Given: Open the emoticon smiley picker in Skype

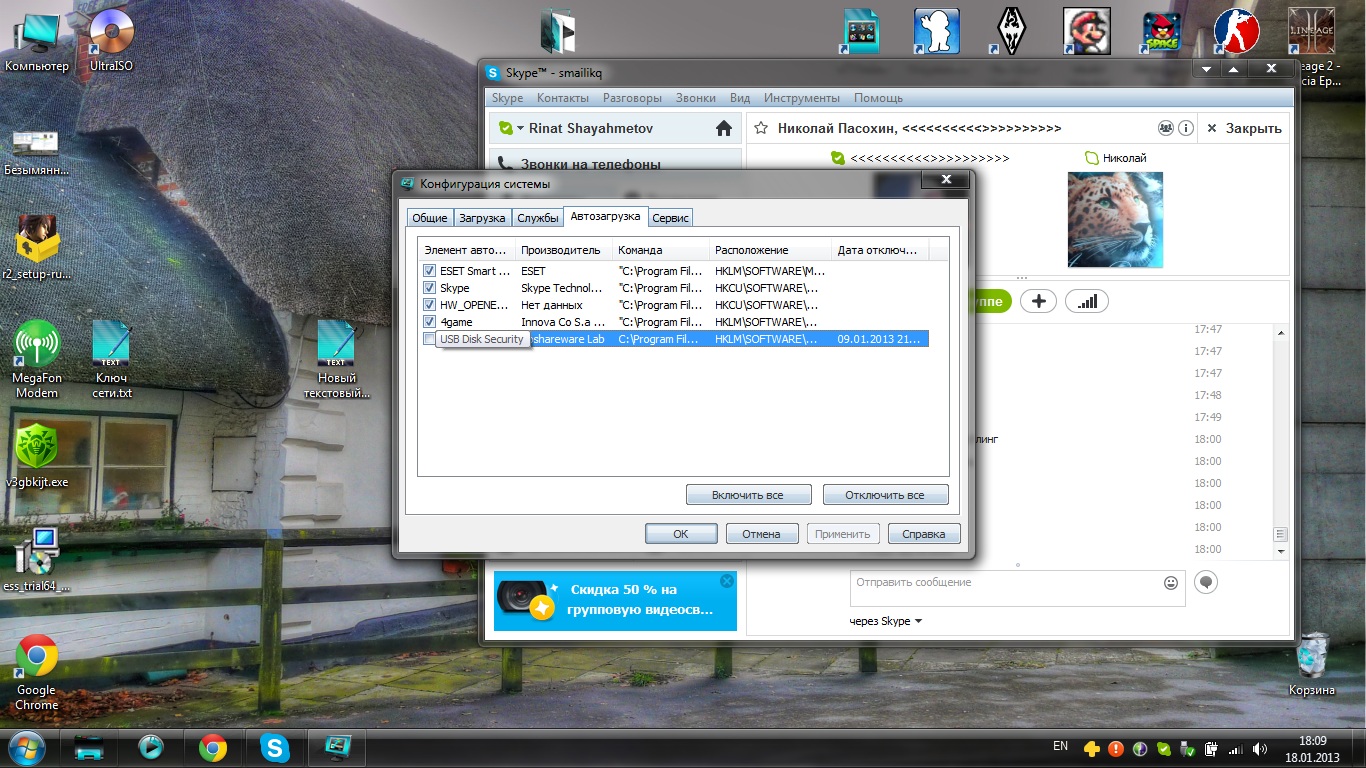Looking at the screenshot, I should click(1171, 582).
